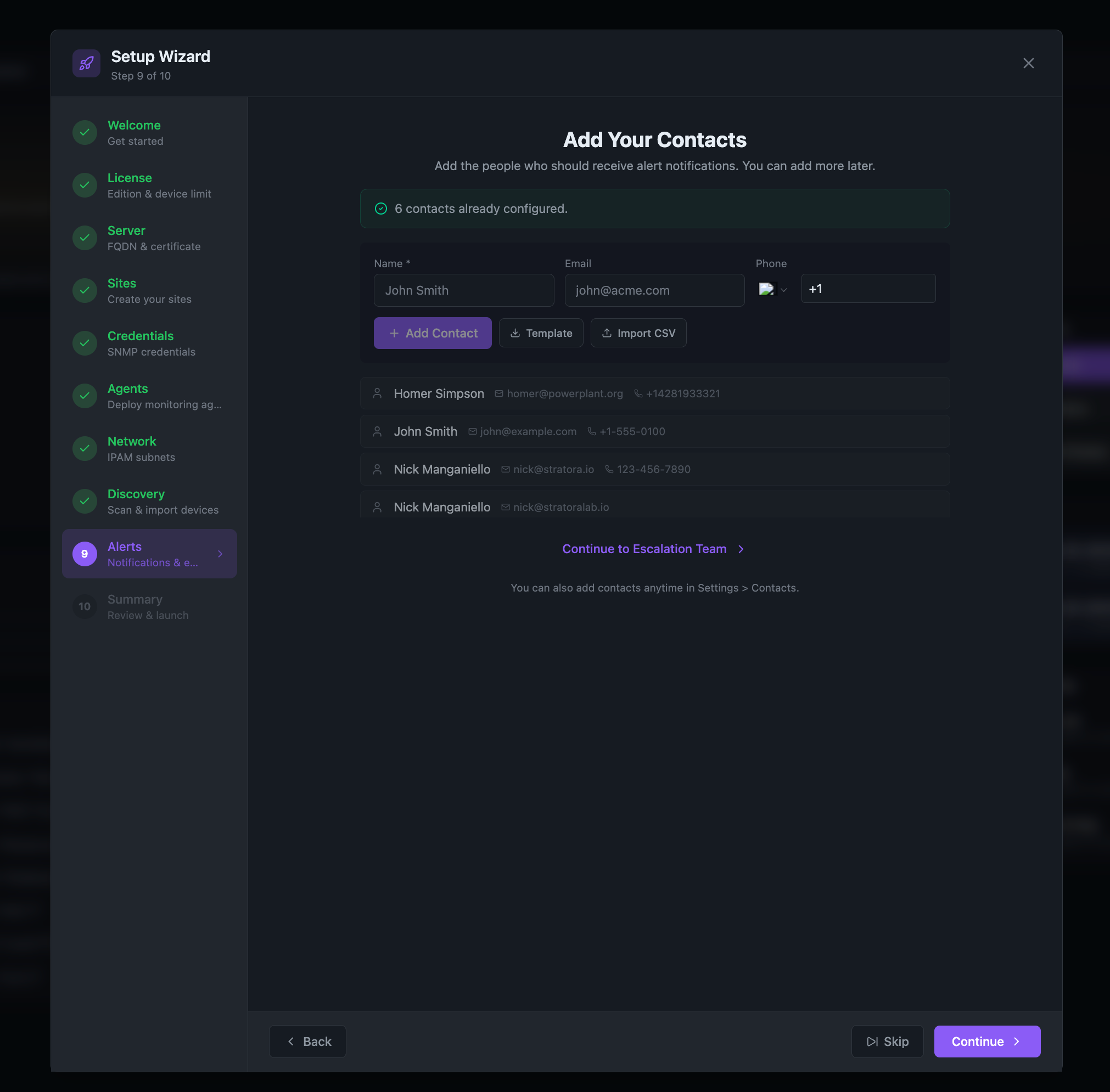Click the john@acme.com email input field

point(654,290)
